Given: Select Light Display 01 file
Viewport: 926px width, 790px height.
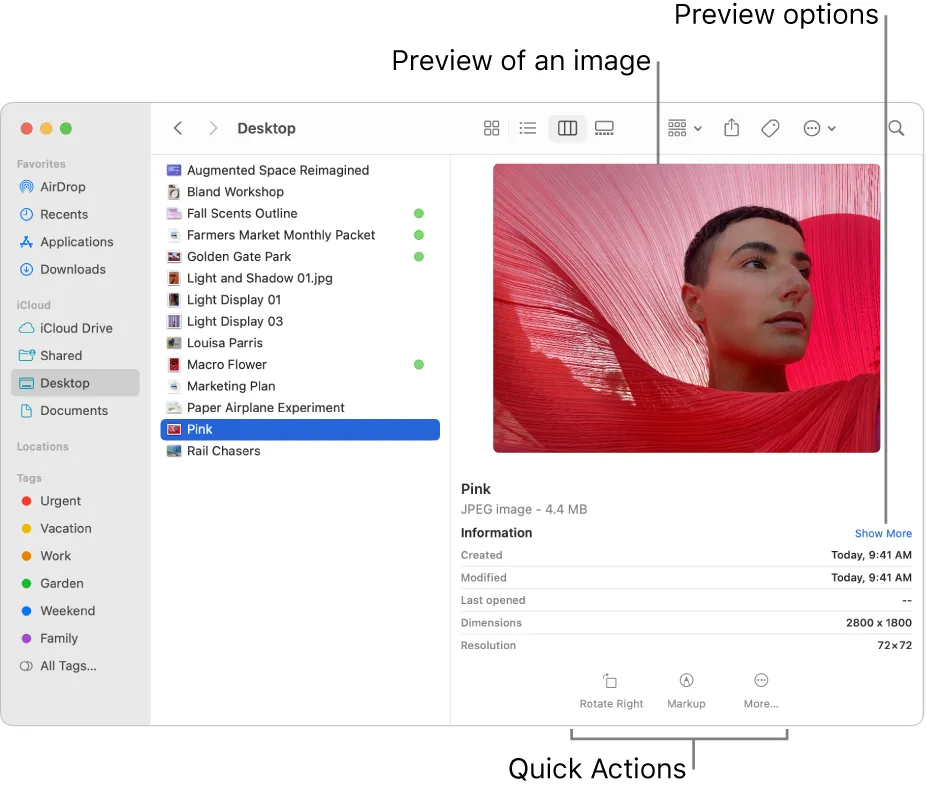Looking at the screenshot, I should pyautogui.click(x=300, y=300).
